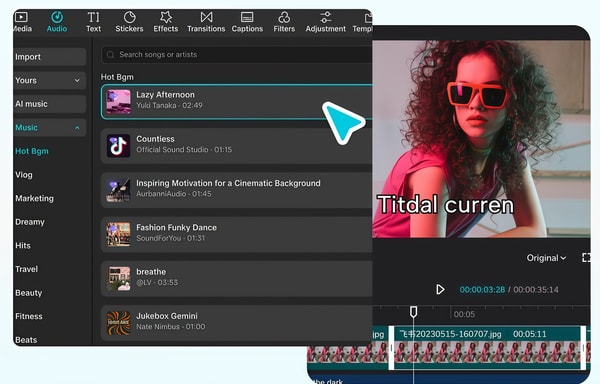The width and height of the screenshot is (600, 384).
Task: Click the Search songs or artists field
Action: pos(236,55)
